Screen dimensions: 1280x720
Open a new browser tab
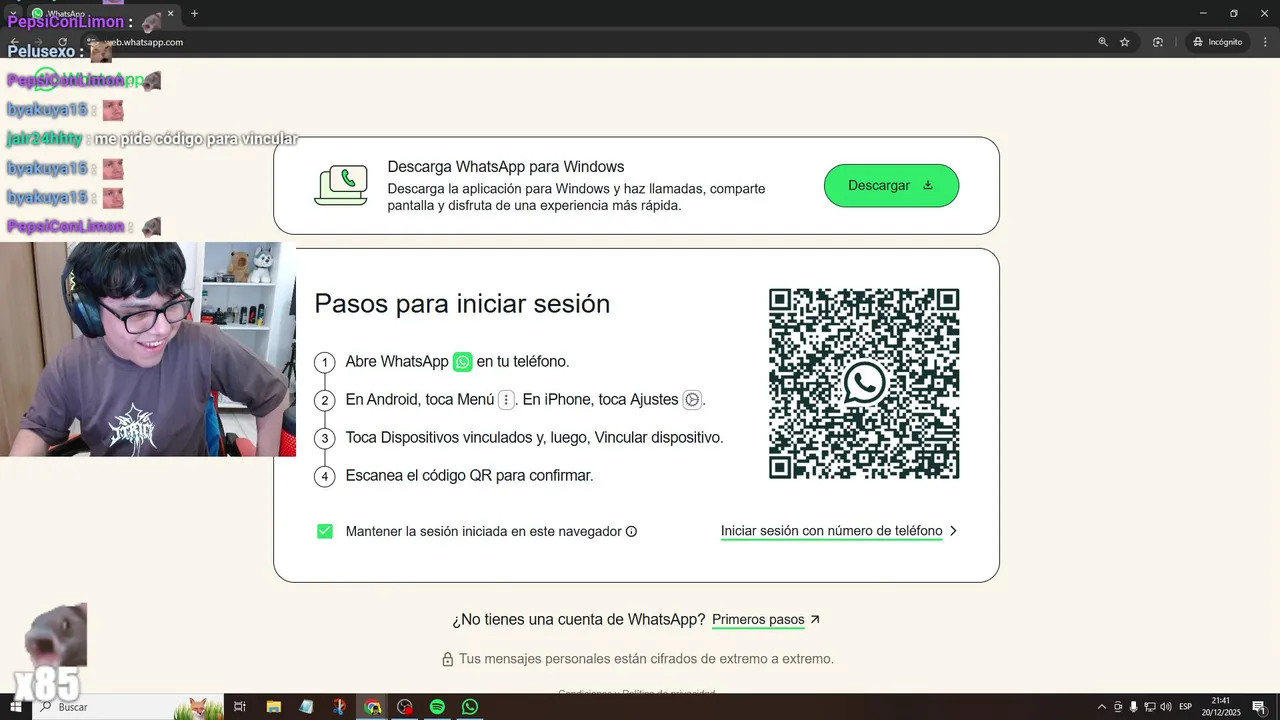194,13
